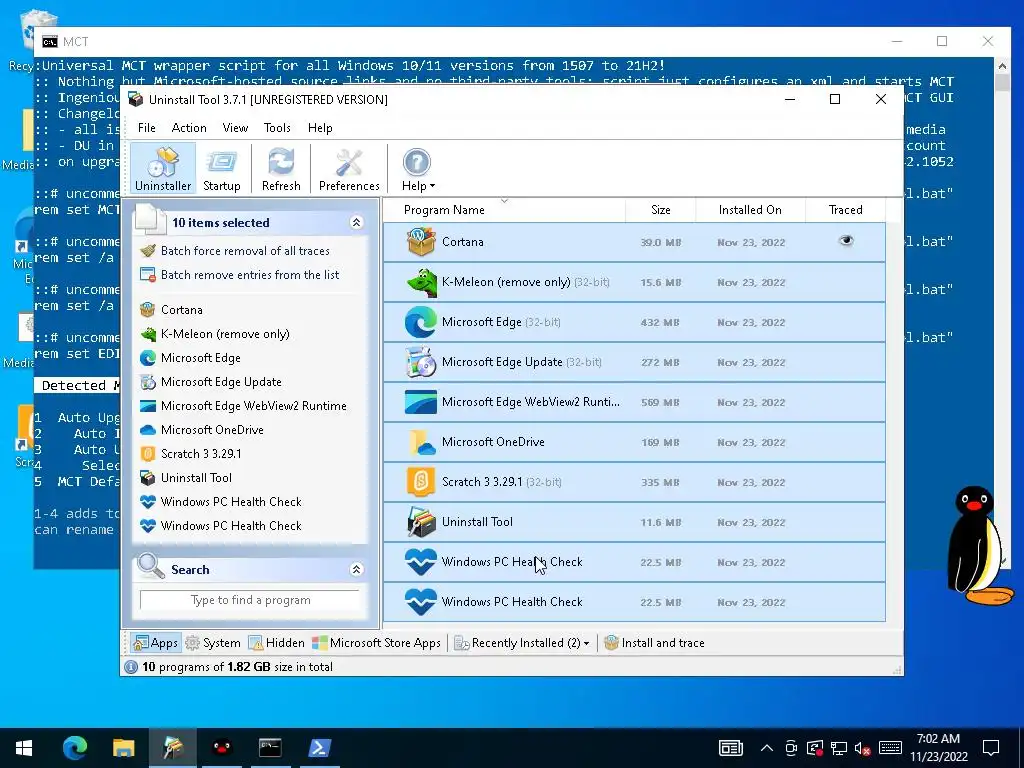
Task: Open the Help menu in menu bar
Action: (x=320, y=128)
